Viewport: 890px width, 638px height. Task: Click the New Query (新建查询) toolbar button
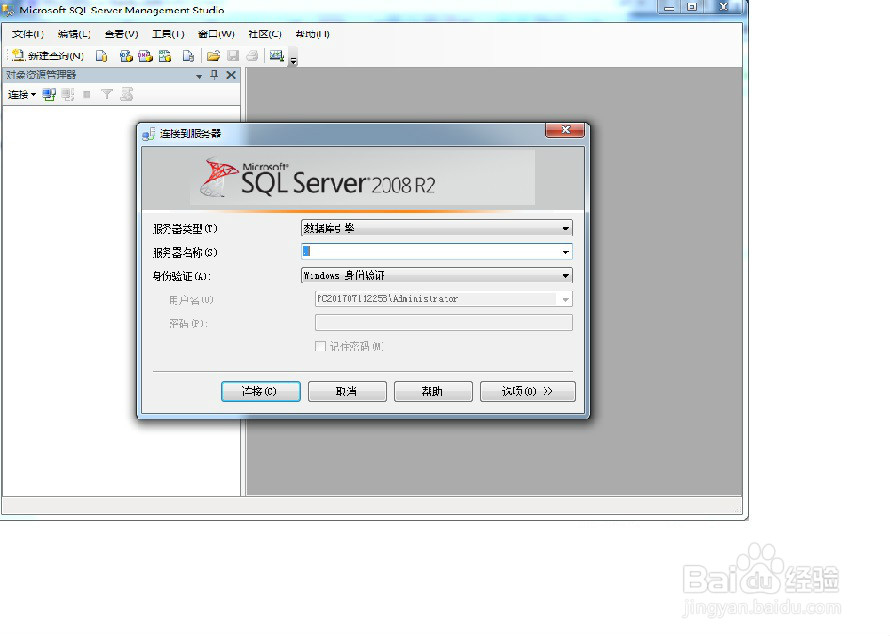[x=48, y=56]
